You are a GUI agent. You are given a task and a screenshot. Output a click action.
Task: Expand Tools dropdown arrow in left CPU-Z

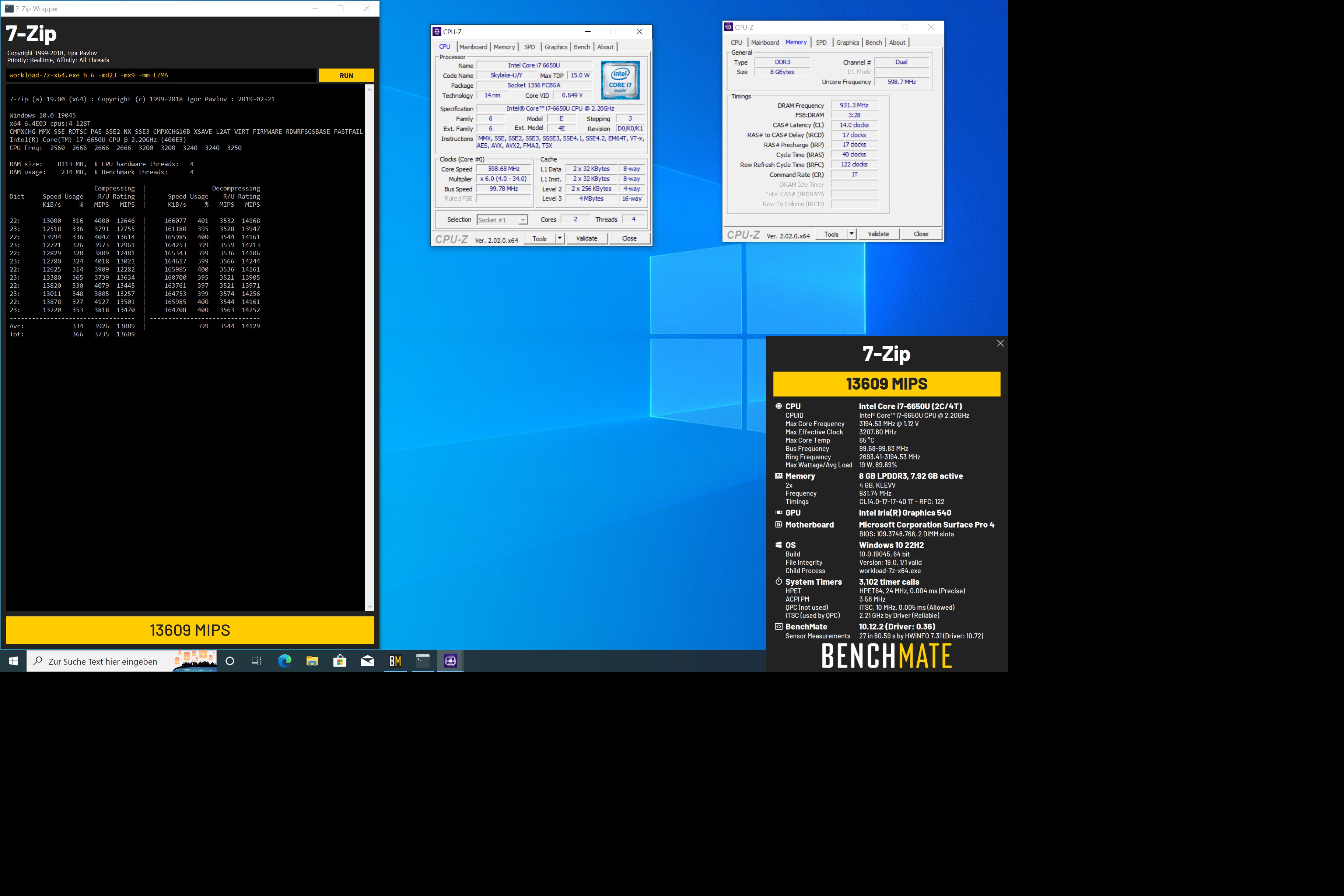click(x=560, y=239)
